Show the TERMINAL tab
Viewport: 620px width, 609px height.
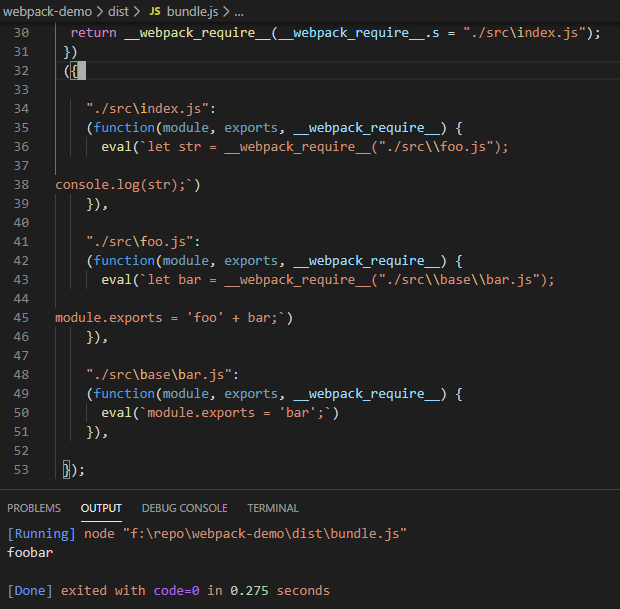tap(273, 508)
